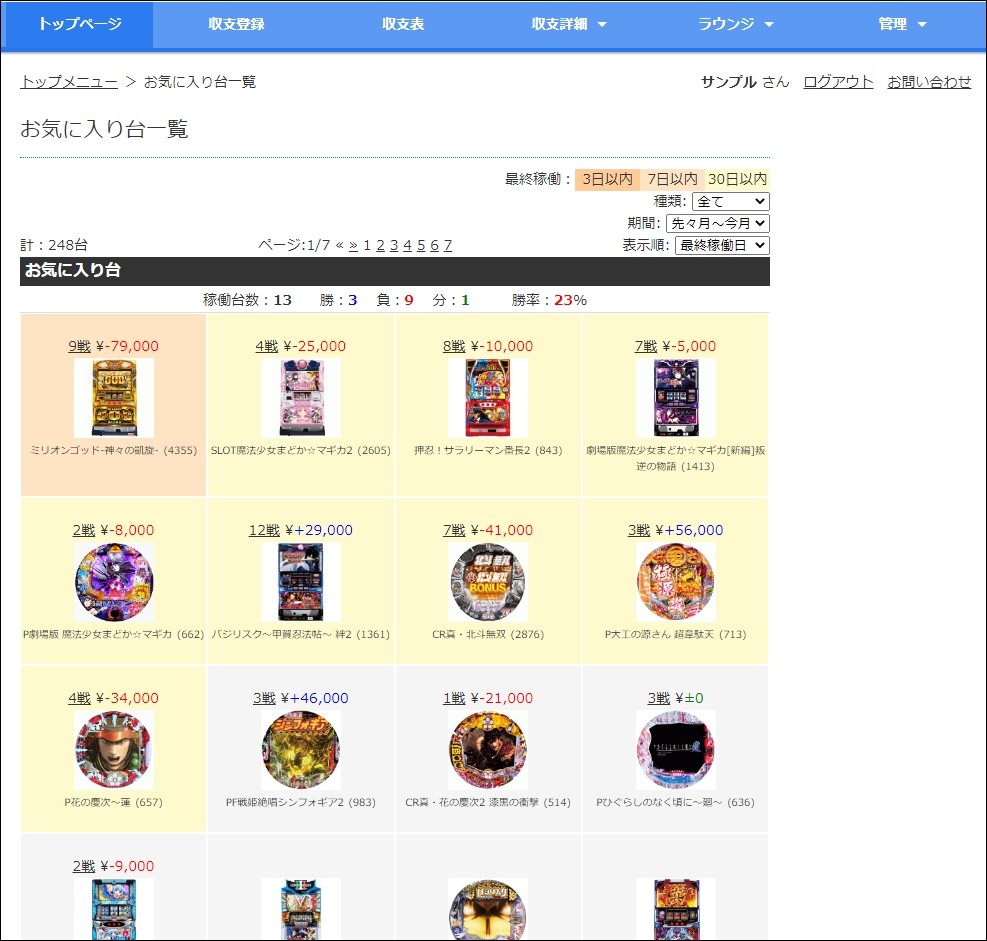The width and height of the screenshot is (987, 941).
Task: Open the 1戦 link with ¥-21,000
Action: (x=454, y=699)
